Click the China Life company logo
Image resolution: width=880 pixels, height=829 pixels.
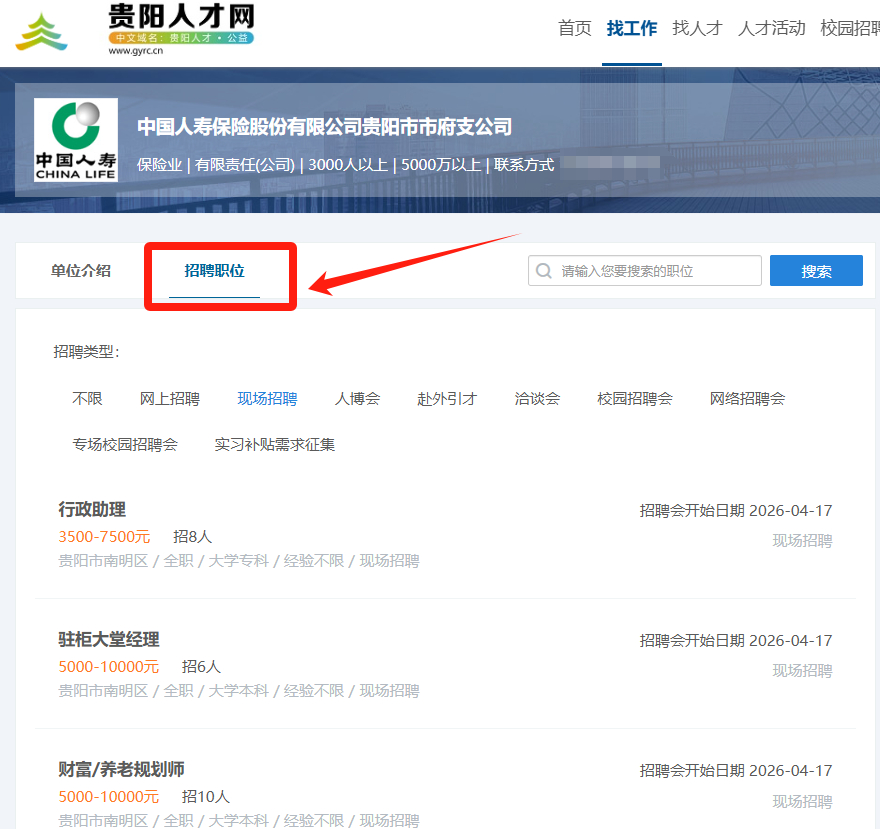[76, 140]
